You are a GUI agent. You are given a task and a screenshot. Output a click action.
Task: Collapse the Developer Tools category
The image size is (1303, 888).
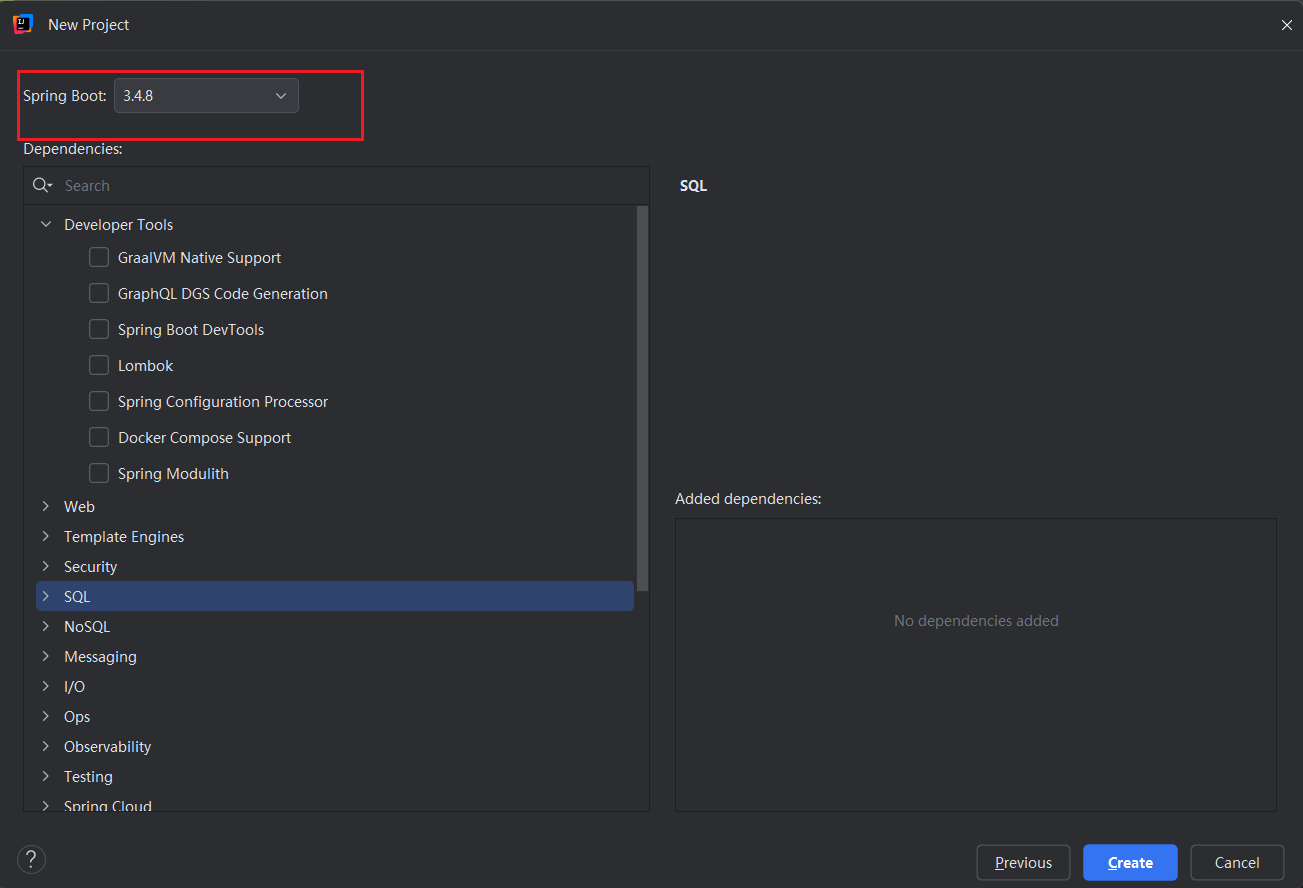[x=45, y=224]
